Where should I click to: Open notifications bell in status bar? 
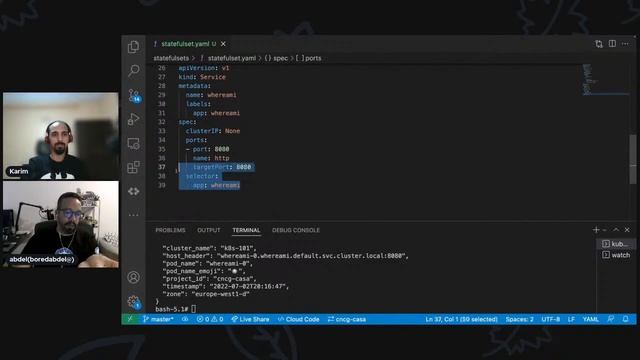625,319
